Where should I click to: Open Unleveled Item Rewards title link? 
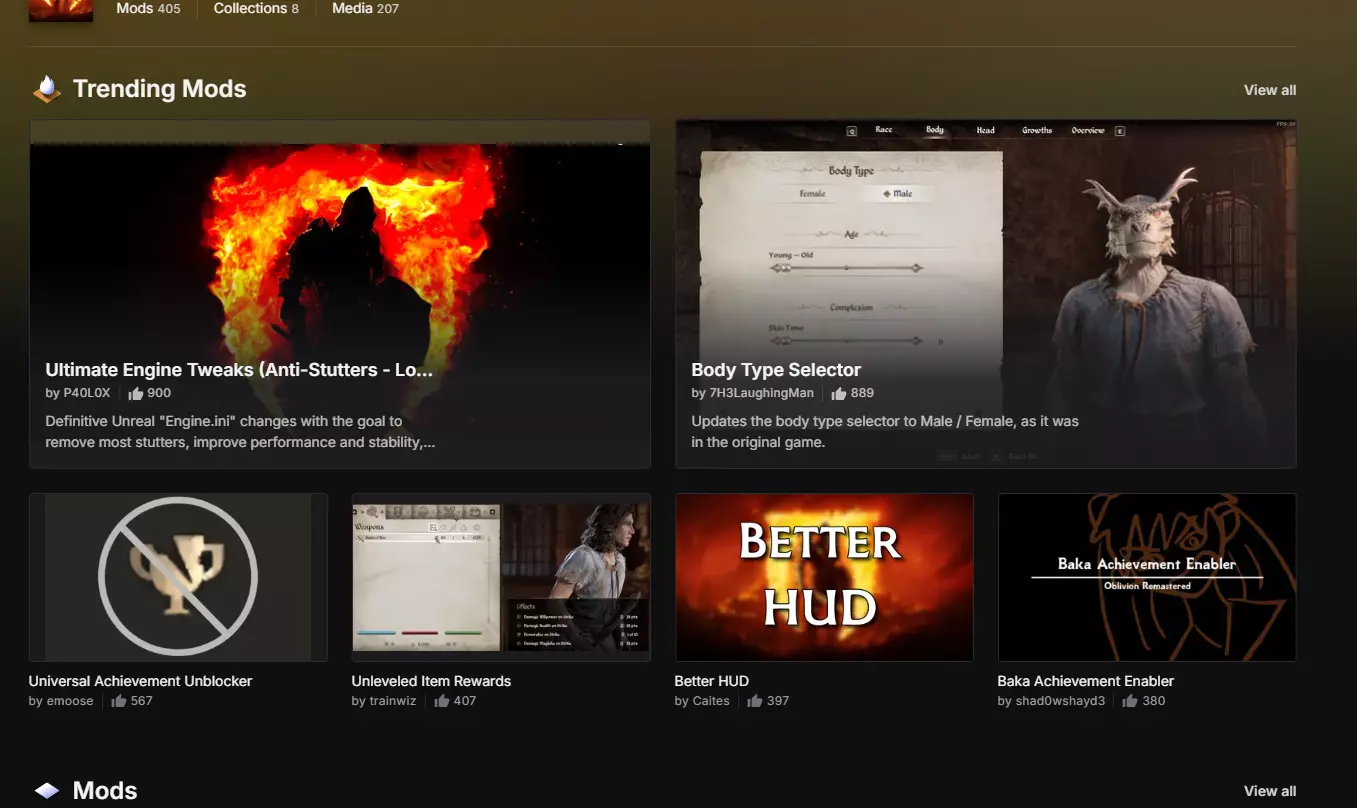point(431,681)
